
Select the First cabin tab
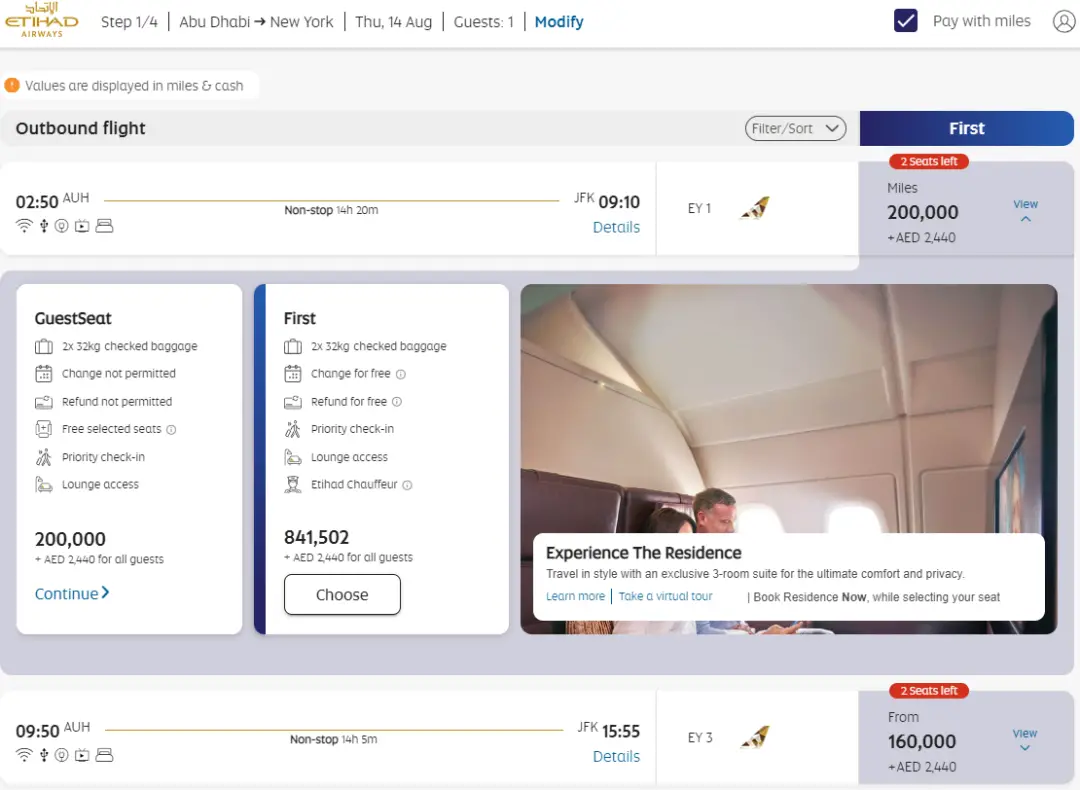[x=966, y=128]
